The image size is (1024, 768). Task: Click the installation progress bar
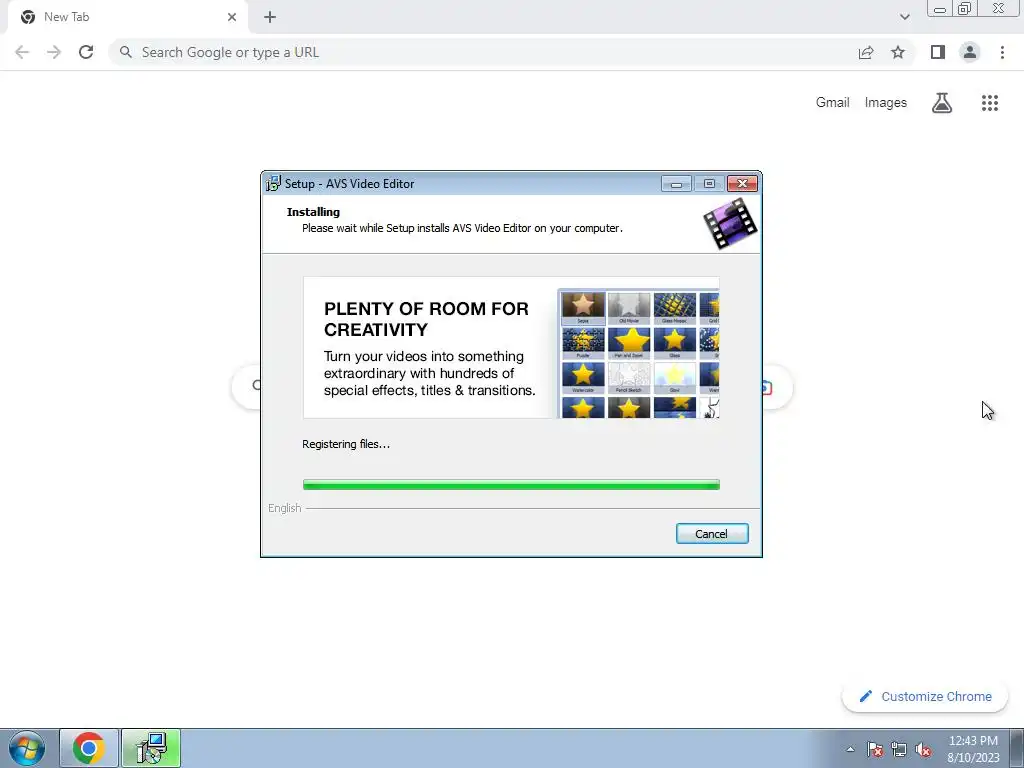[511, 485]
